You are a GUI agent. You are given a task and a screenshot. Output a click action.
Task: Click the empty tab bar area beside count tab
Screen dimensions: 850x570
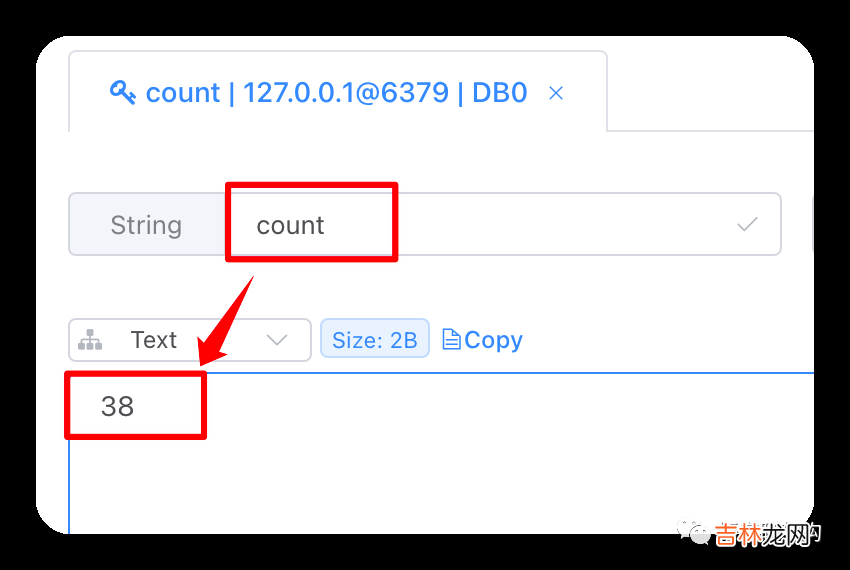coord(710,91)
